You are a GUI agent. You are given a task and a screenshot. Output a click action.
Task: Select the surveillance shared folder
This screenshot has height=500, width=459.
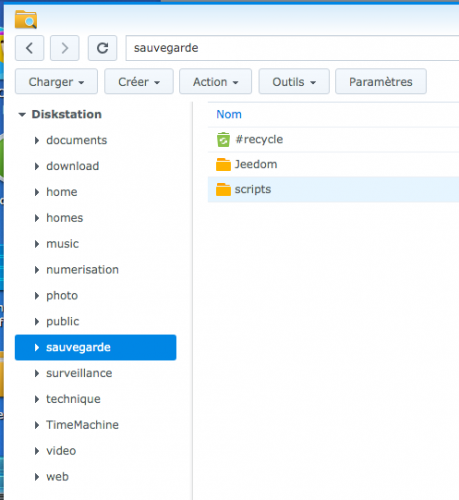click(x=79, y=373)
